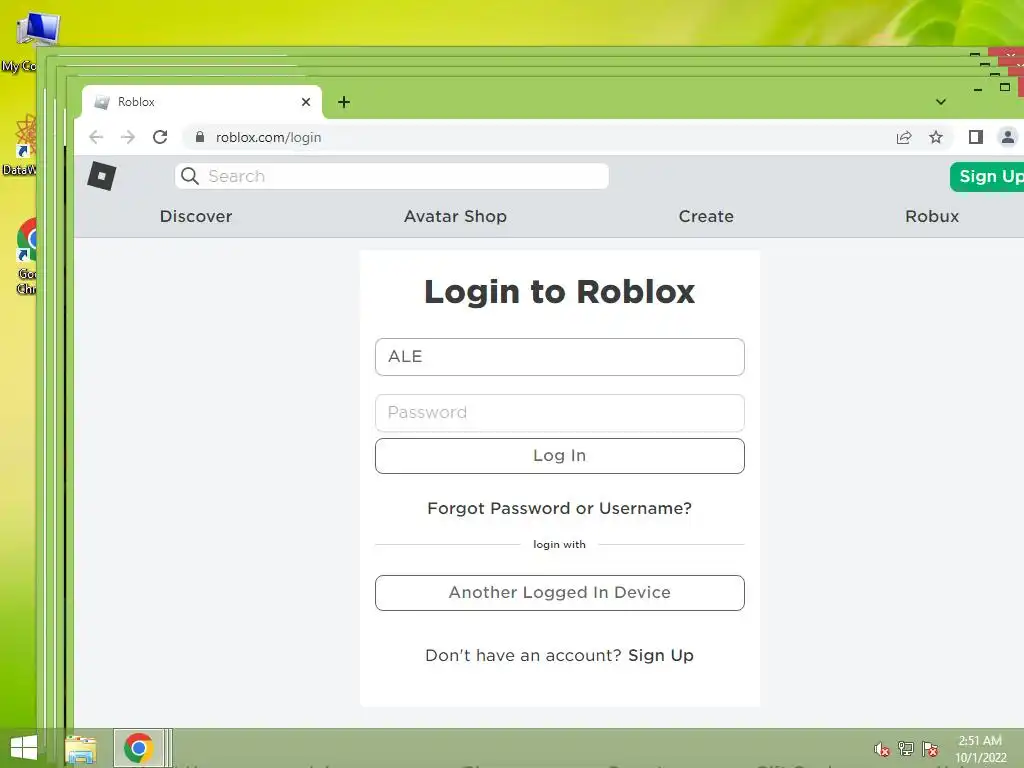This screenshot has height=768, width=1024.
Task: Select the Roblox browser tab
Action: pyautogui.click(x=202, y=102)
